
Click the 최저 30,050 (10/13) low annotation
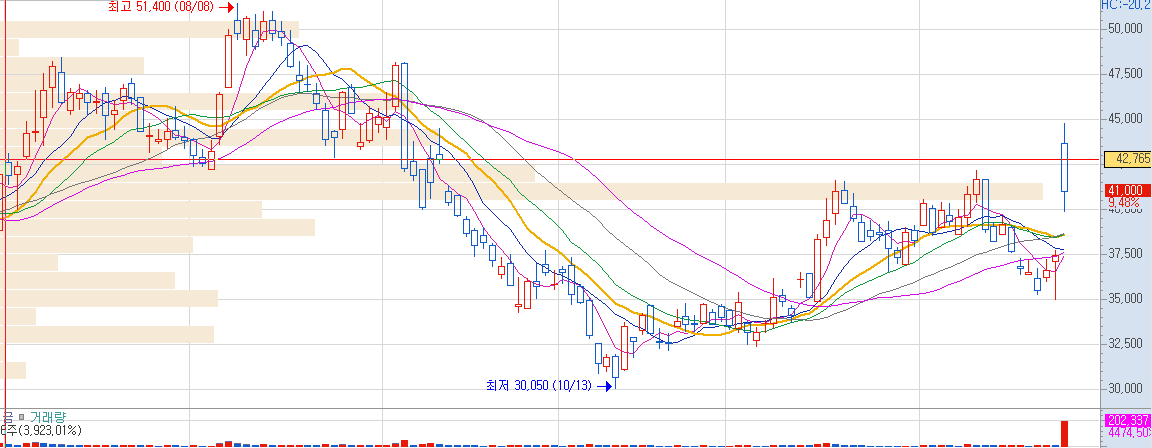point(539,385)
